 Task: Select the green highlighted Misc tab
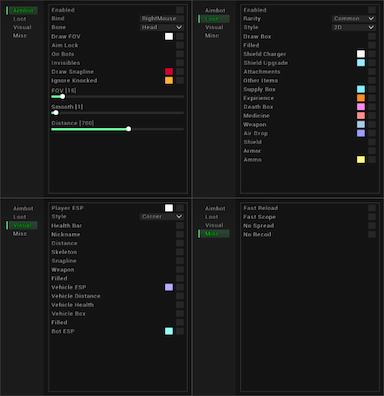point(215,234)
